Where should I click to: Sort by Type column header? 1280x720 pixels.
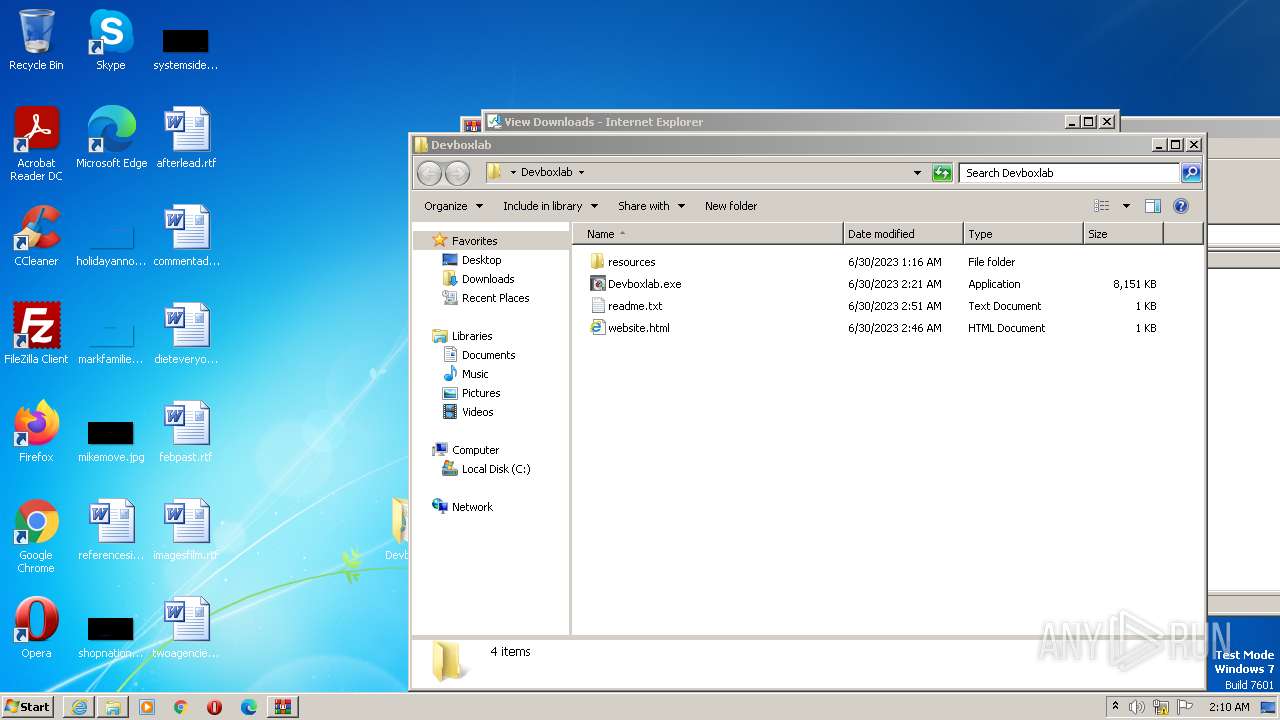pos(1023,234)
